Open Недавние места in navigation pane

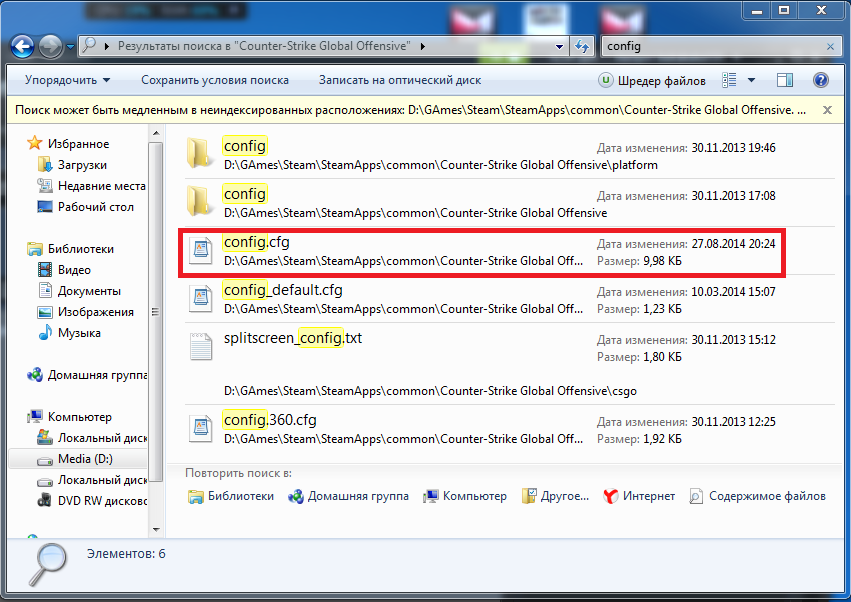[x=101, y=186]
